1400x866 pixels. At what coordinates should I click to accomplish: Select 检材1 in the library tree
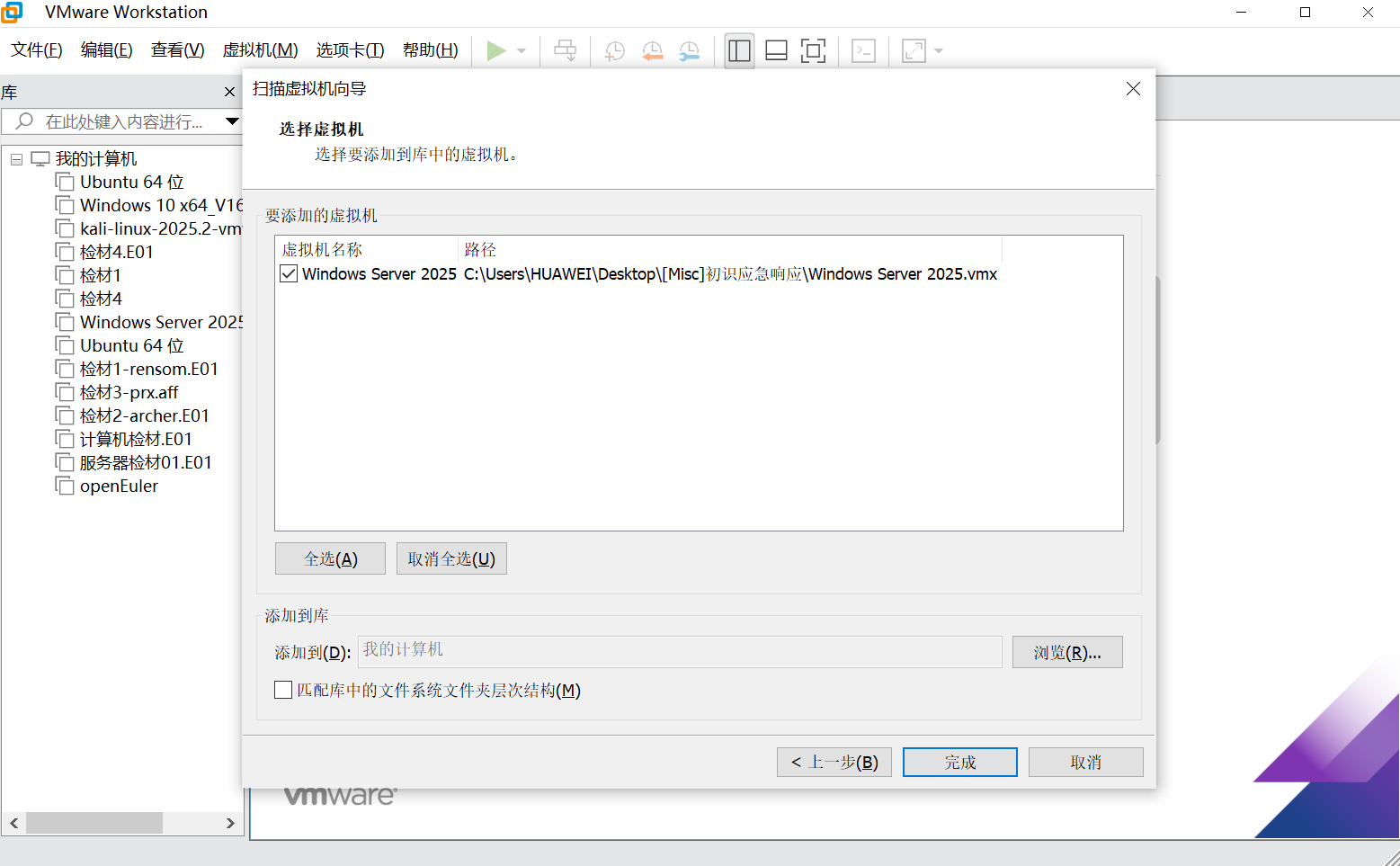[100, 275]
